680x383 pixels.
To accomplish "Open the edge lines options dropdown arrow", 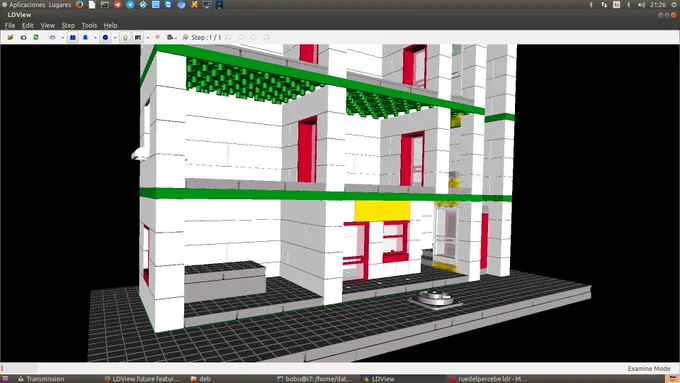I will pyautogui.click(x=95, y=38).
